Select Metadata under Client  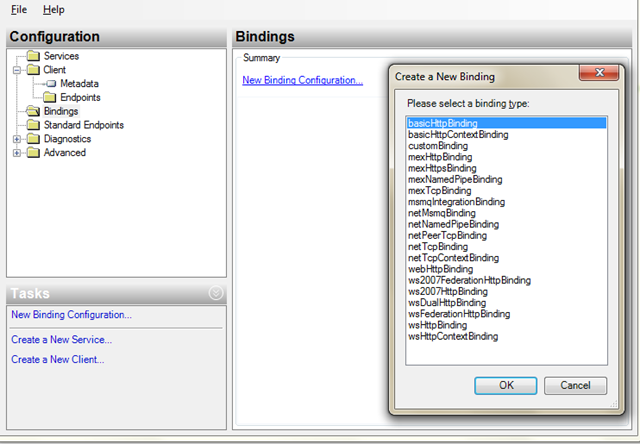click(79, 84)
